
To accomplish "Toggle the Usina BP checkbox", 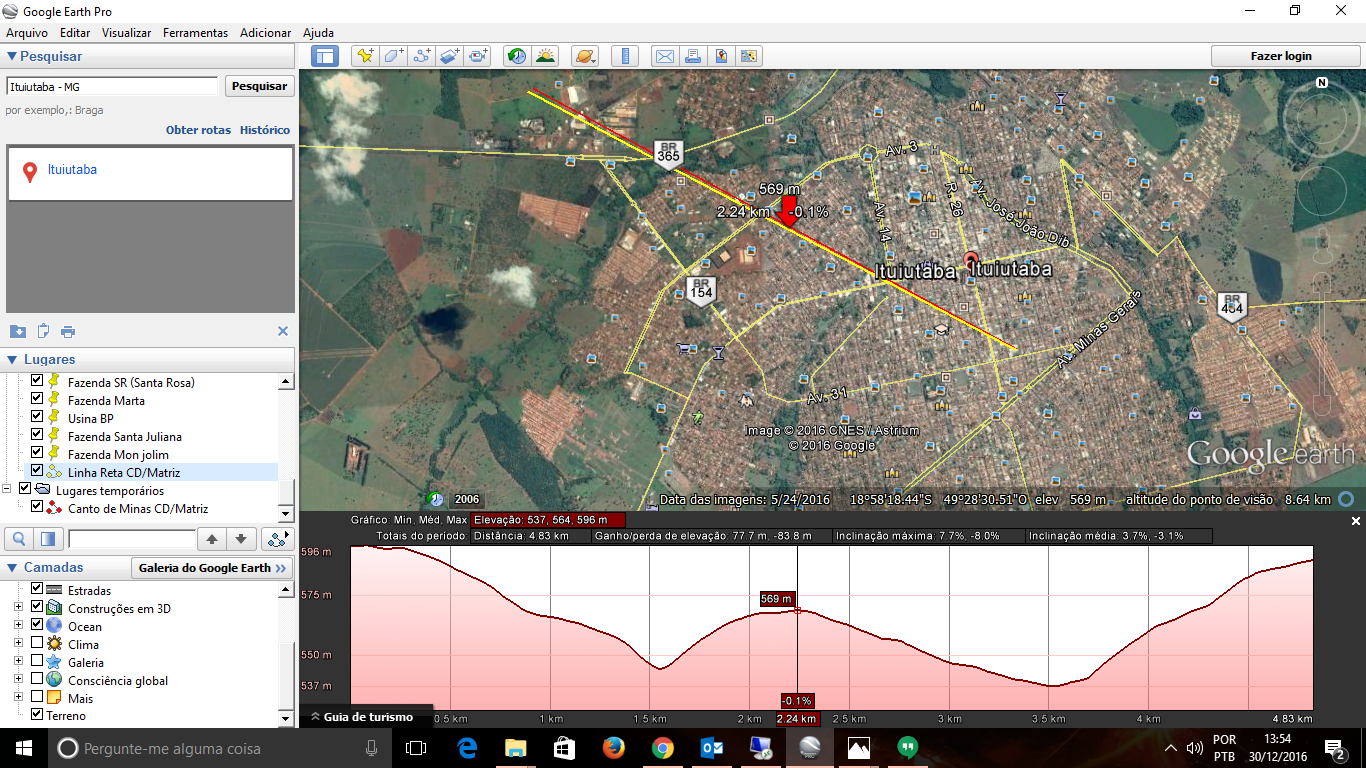I will [x=37, y=418].
